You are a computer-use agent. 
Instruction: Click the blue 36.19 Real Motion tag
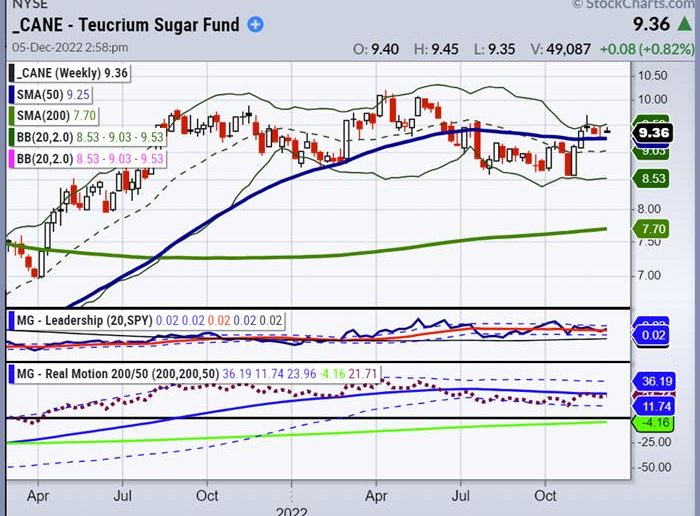click(653, 381)
